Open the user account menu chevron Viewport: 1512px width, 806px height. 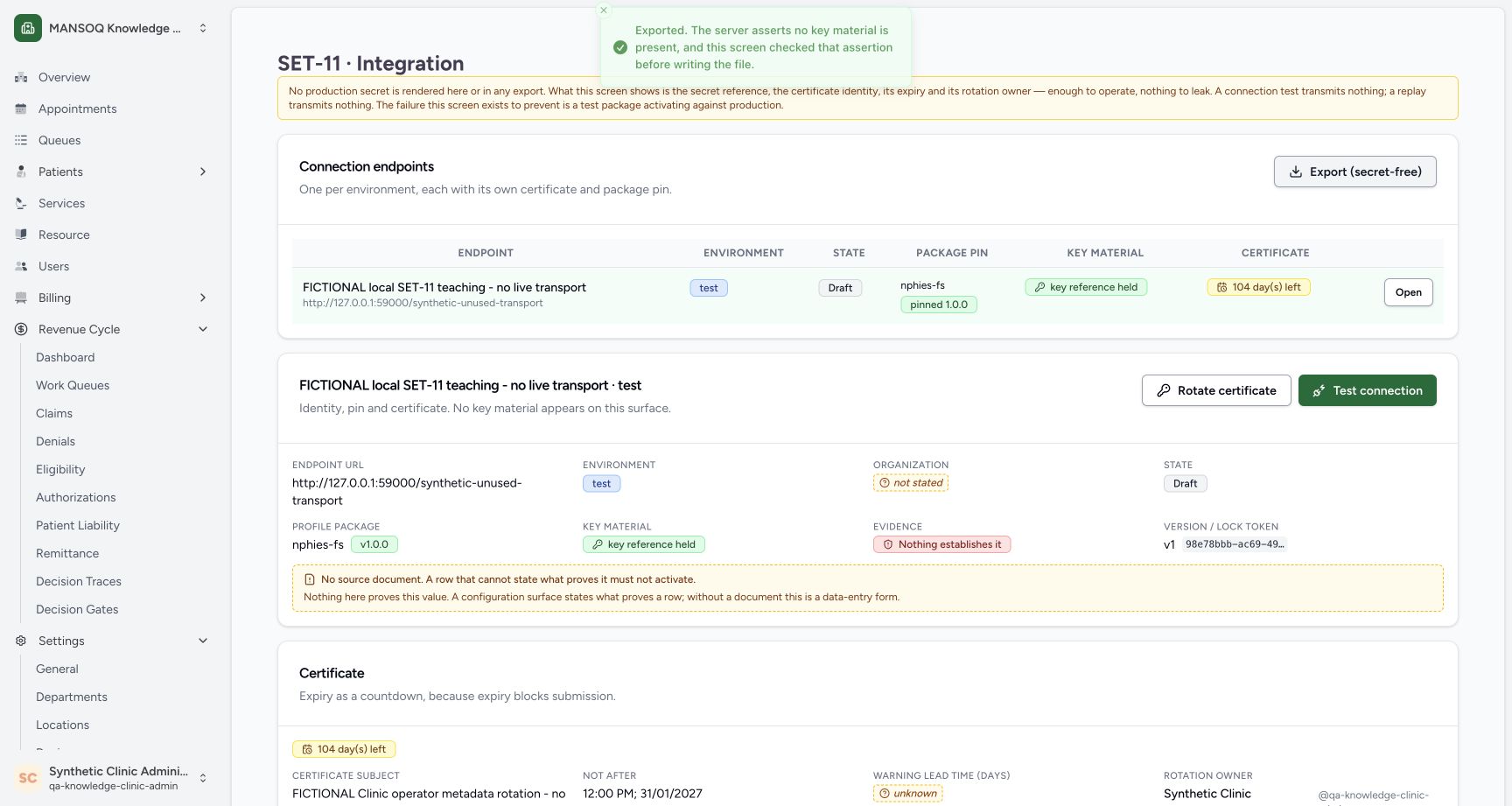(203, 778)
